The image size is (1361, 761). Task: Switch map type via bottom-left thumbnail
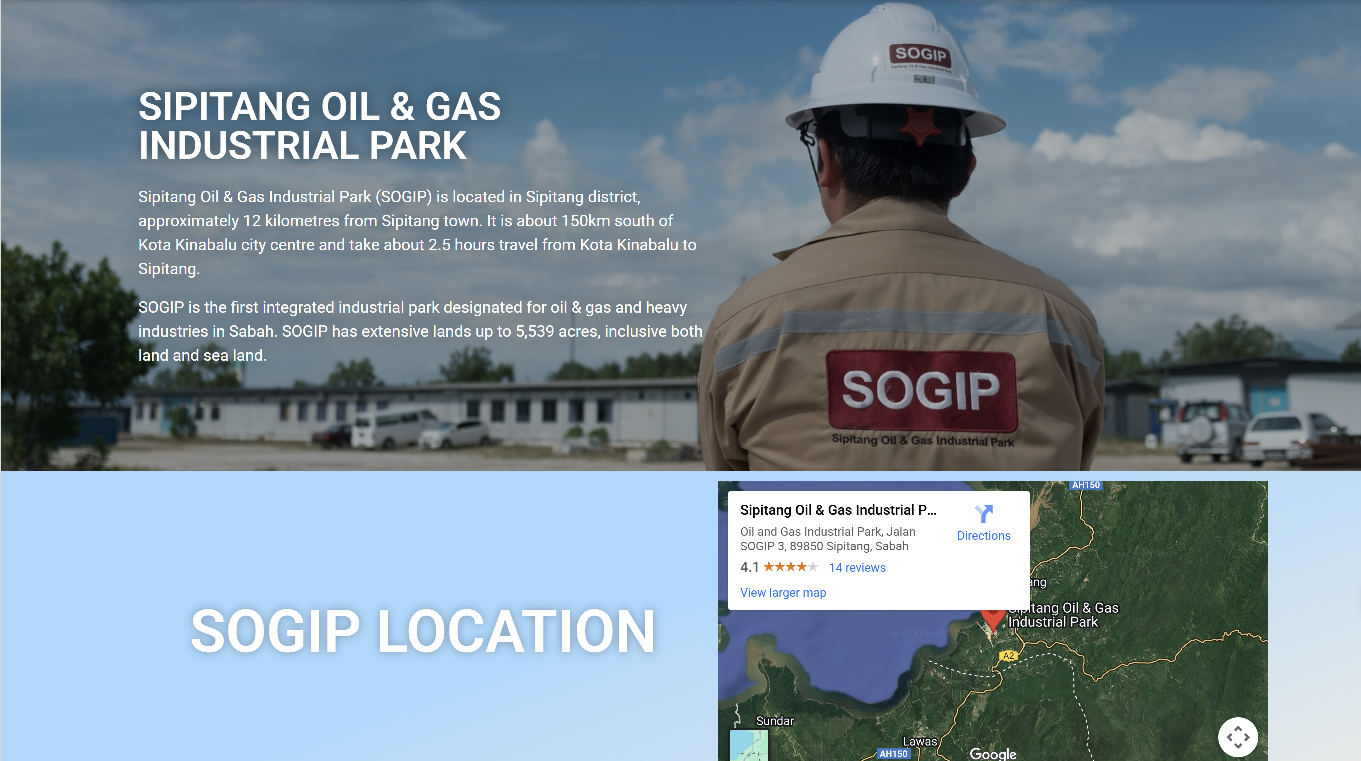pos(748,747)
